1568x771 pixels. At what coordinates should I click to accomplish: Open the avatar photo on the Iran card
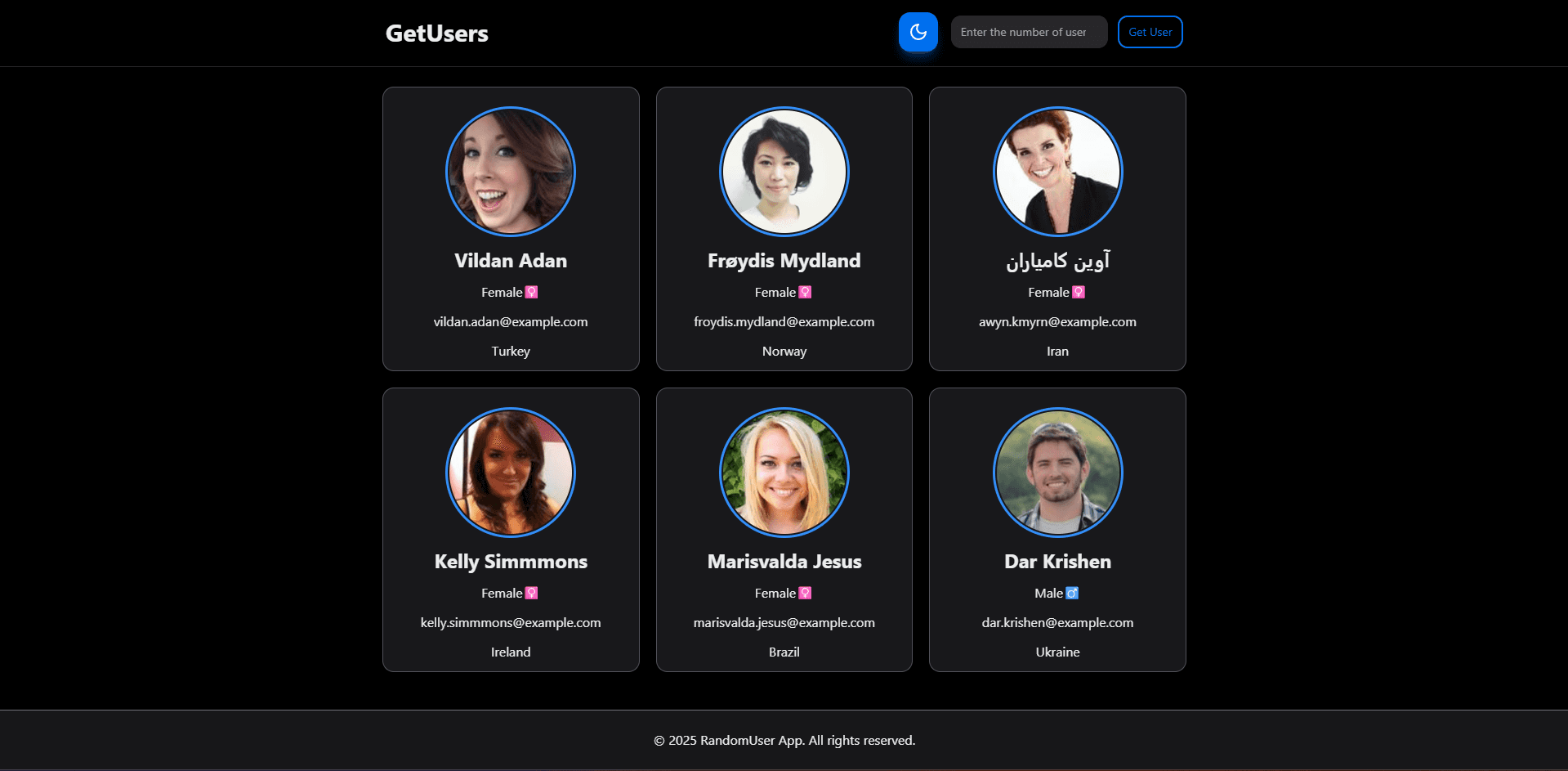1057,172
